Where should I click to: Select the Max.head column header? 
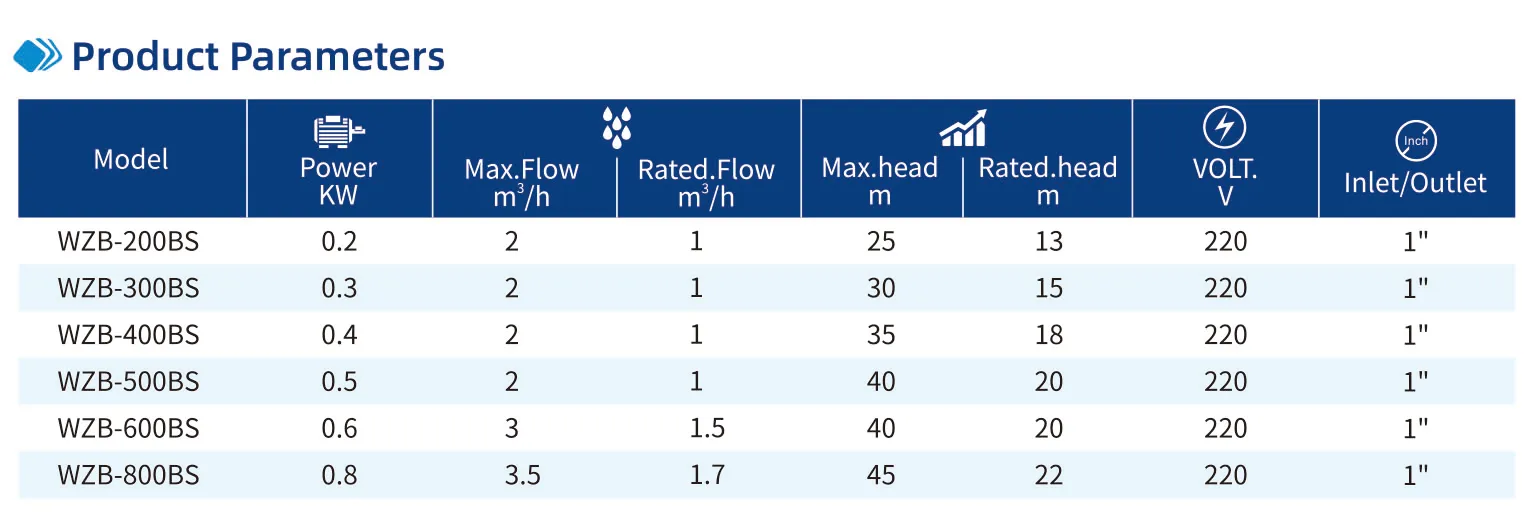(x=880, y=180)
